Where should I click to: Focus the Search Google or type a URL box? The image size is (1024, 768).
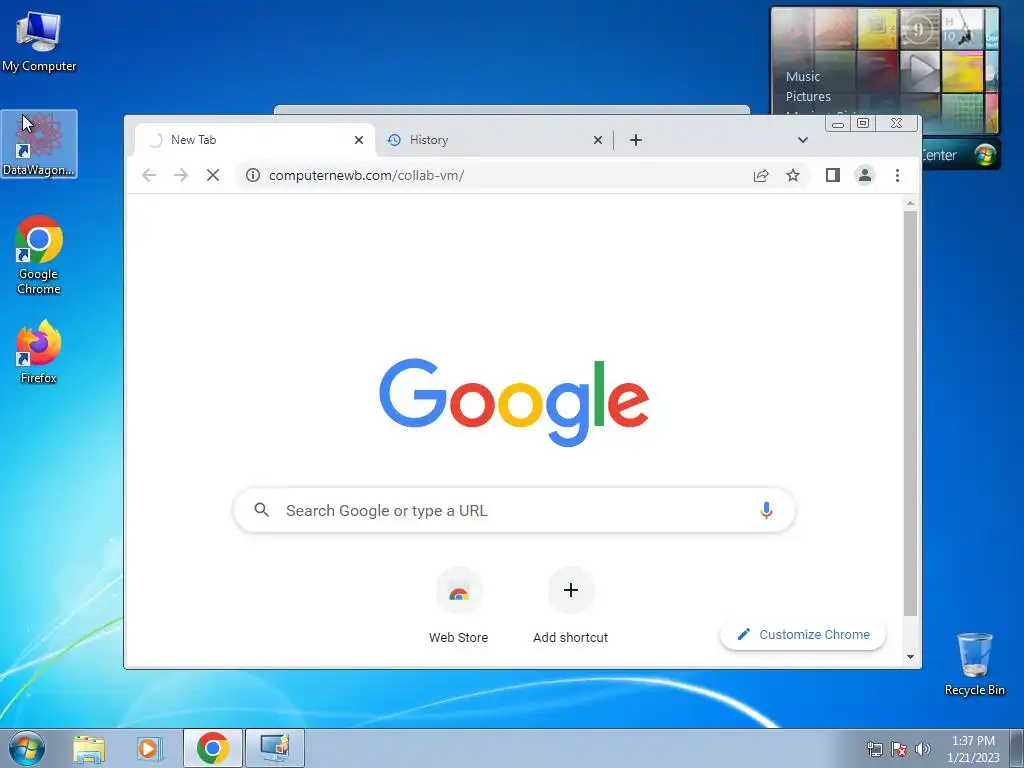point(515,511)
